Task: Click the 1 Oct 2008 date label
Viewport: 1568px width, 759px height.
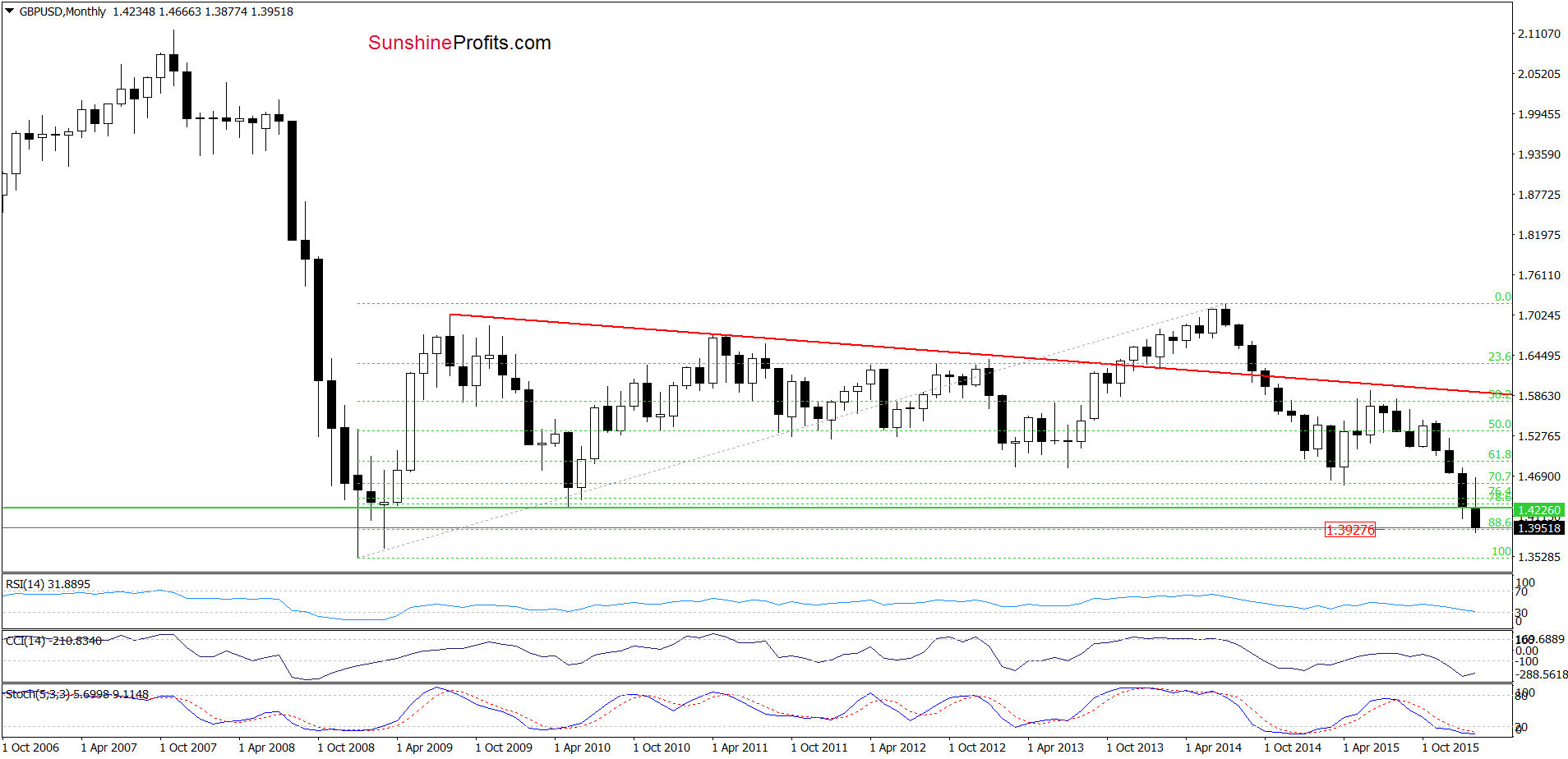Action: pos(346,747)
